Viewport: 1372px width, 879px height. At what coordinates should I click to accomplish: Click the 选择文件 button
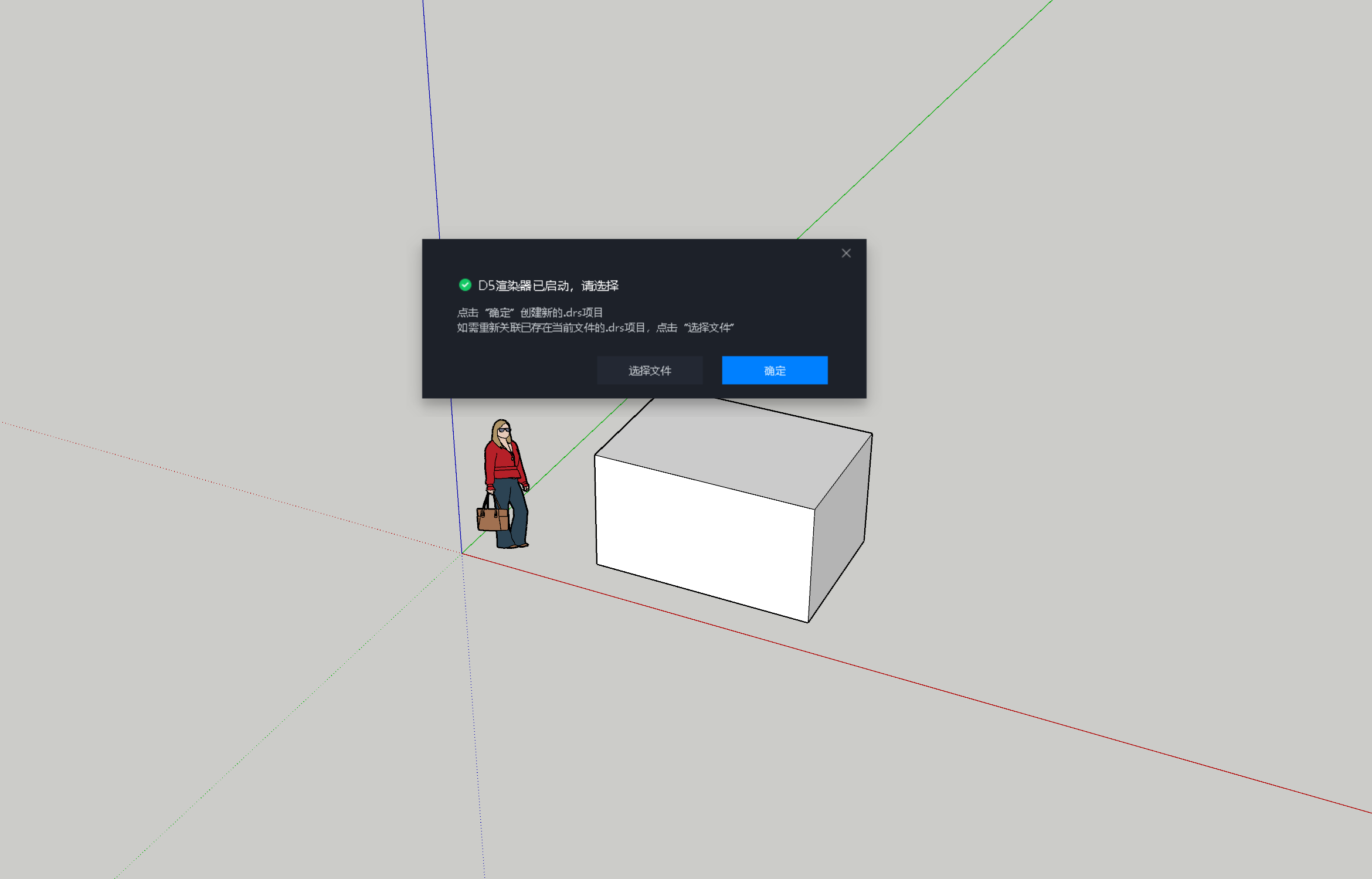650,370
